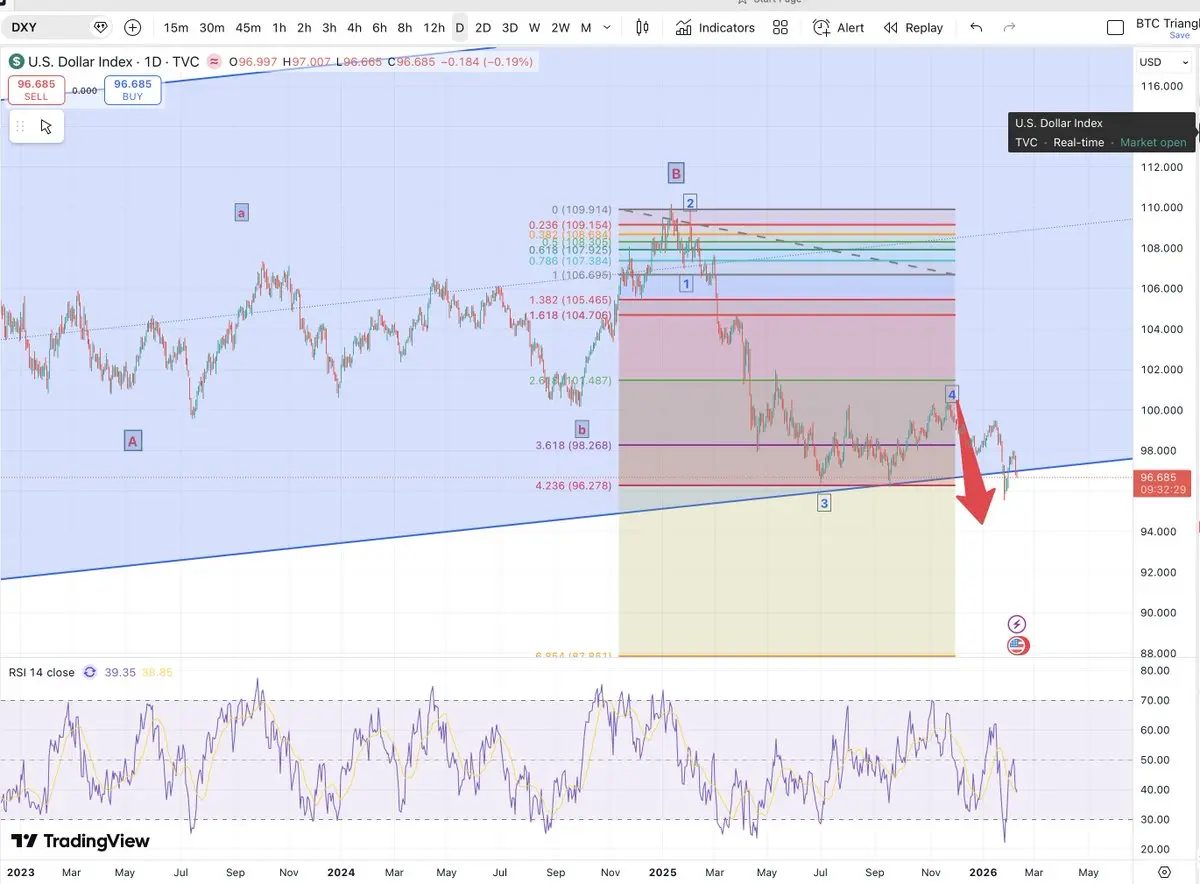Click the US flag economic event marker

pyautogui.click(x=1017, y=645)
